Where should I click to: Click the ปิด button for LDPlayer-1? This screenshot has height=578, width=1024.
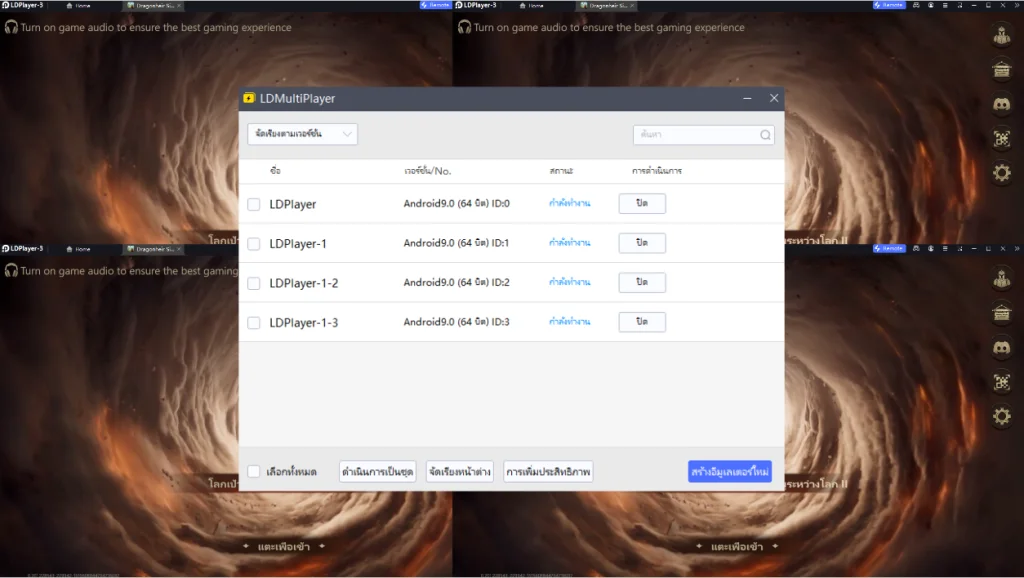pyautogui.click(x=642, y=242)
